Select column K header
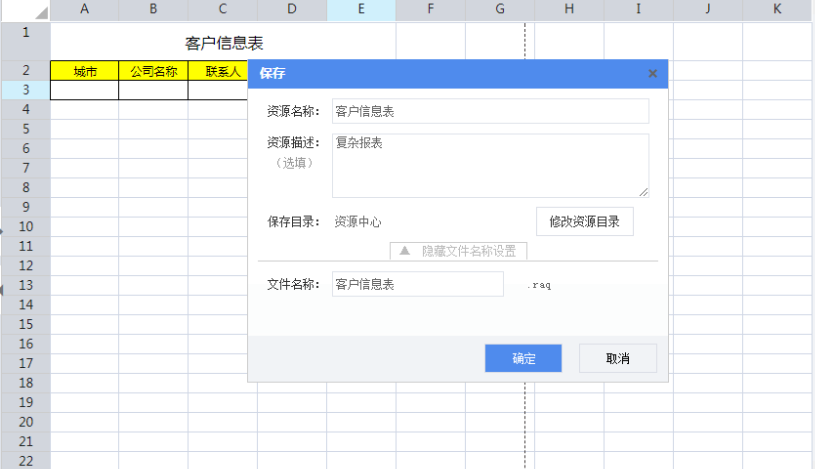The width and height of the screenshot is (815, 469). click(x=777, y=10)
